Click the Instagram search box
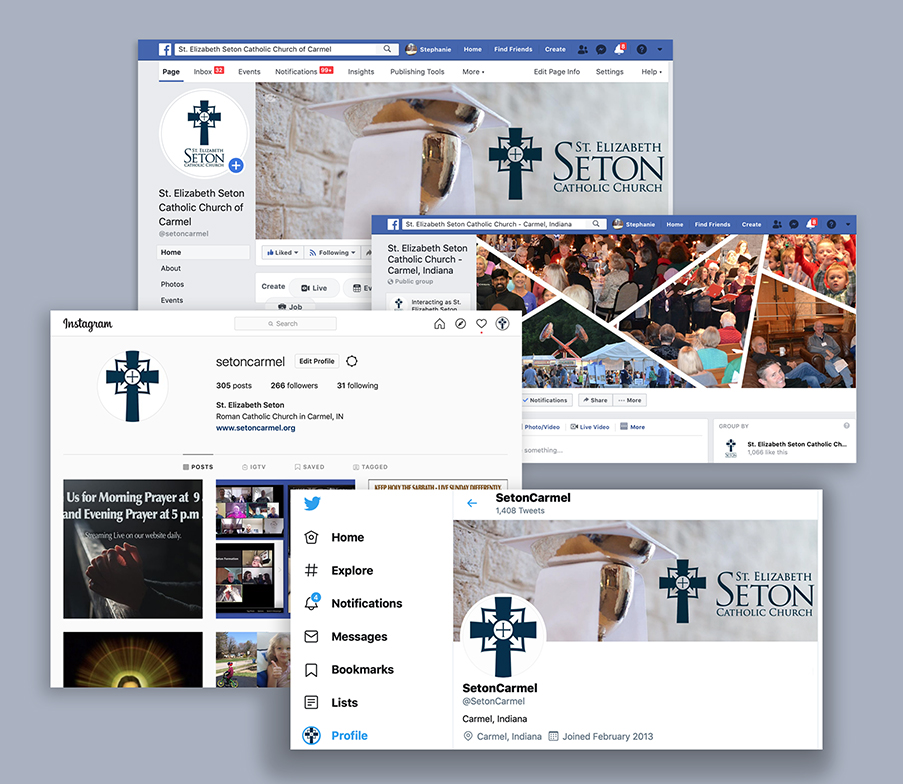 [286, 324]
